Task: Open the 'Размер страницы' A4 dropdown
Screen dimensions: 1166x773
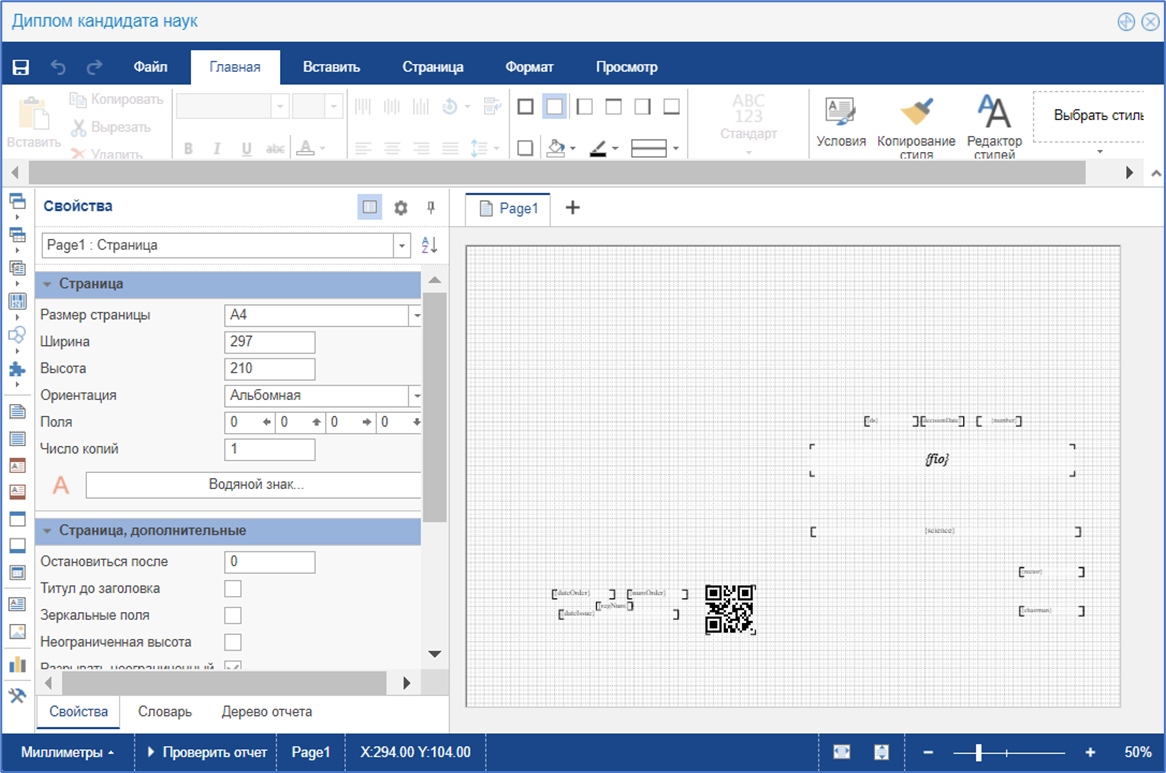Action: click(415, 316)
